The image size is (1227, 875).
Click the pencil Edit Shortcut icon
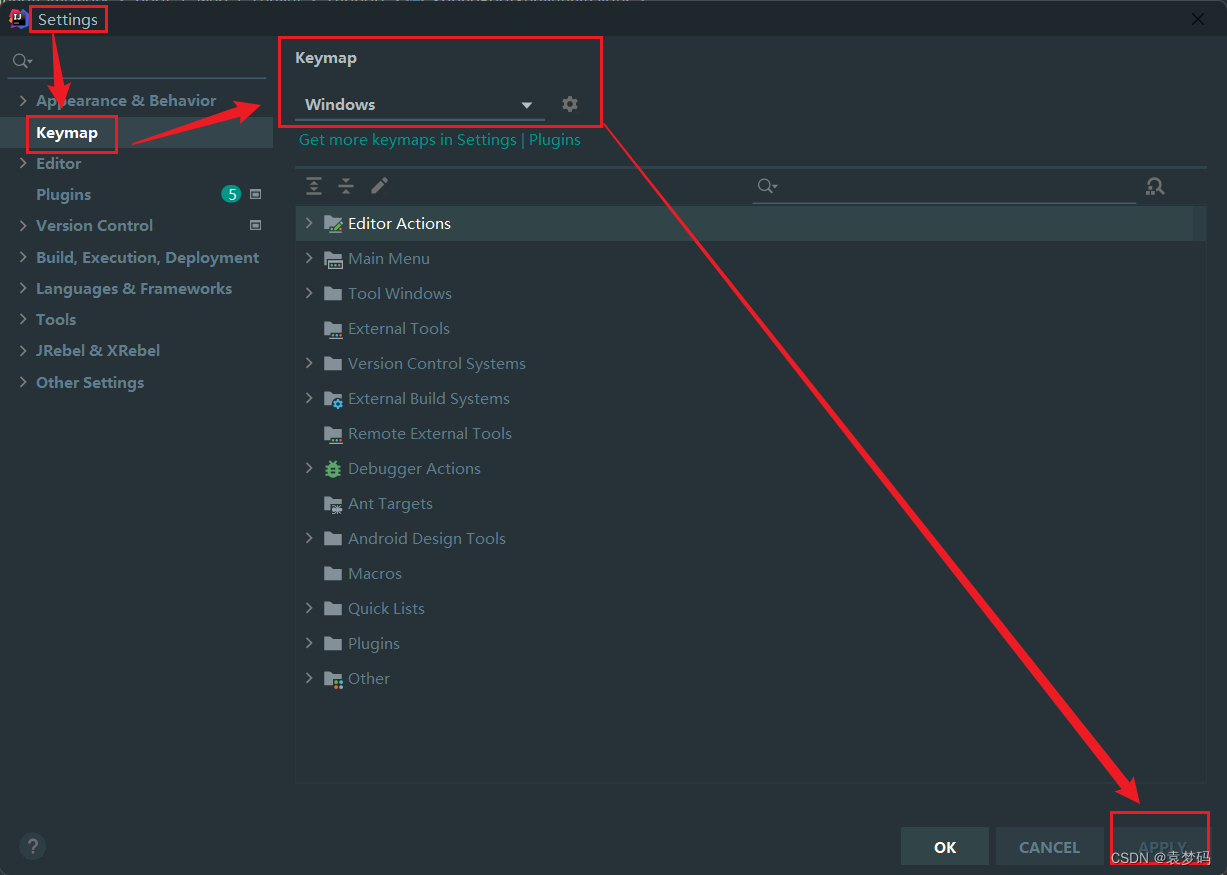tap(379, 186)
